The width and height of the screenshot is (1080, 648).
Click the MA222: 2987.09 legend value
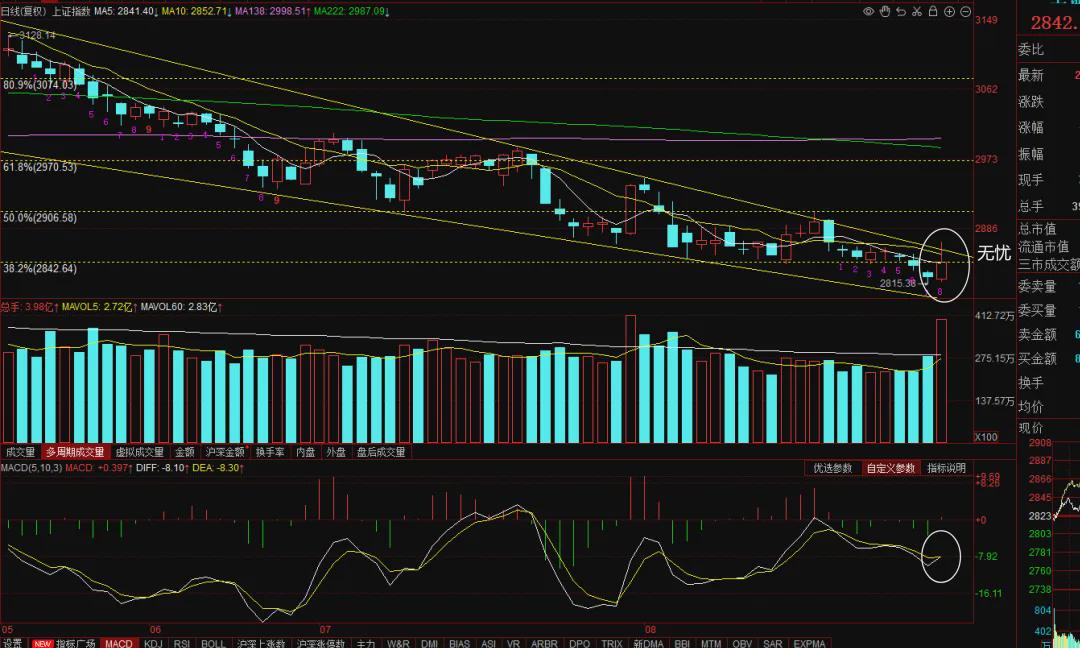pyautogui.click(x=351, y=11)
